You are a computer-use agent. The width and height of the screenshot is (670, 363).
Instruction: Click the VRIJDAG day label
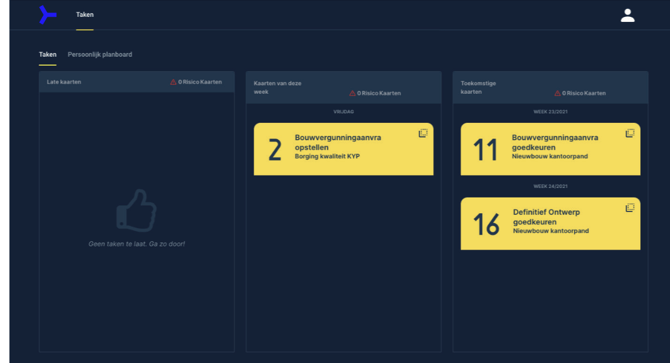344,112
